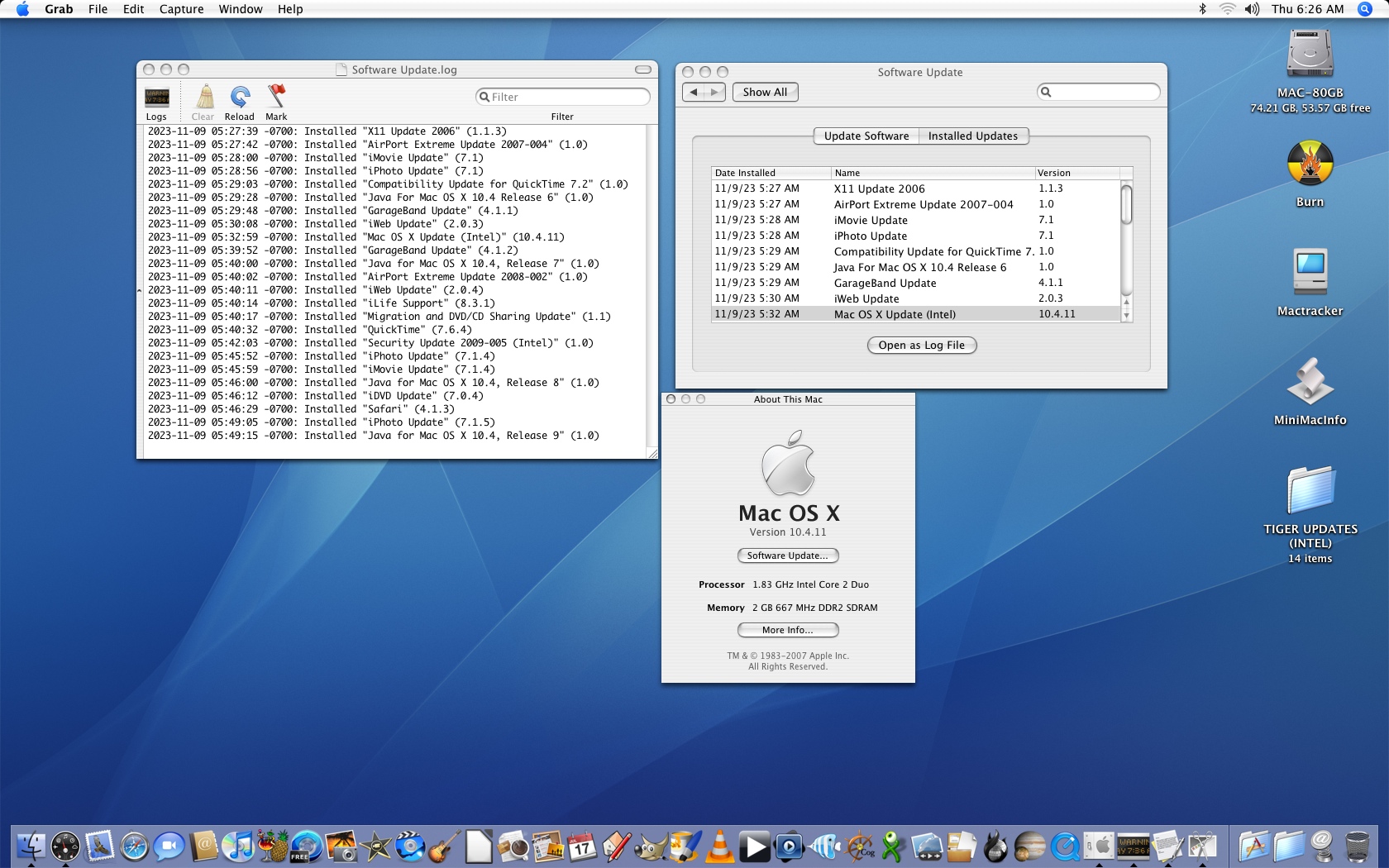Launch Cog player from the Dock
The image size is (1389, 868).
(x=858, y=846)
